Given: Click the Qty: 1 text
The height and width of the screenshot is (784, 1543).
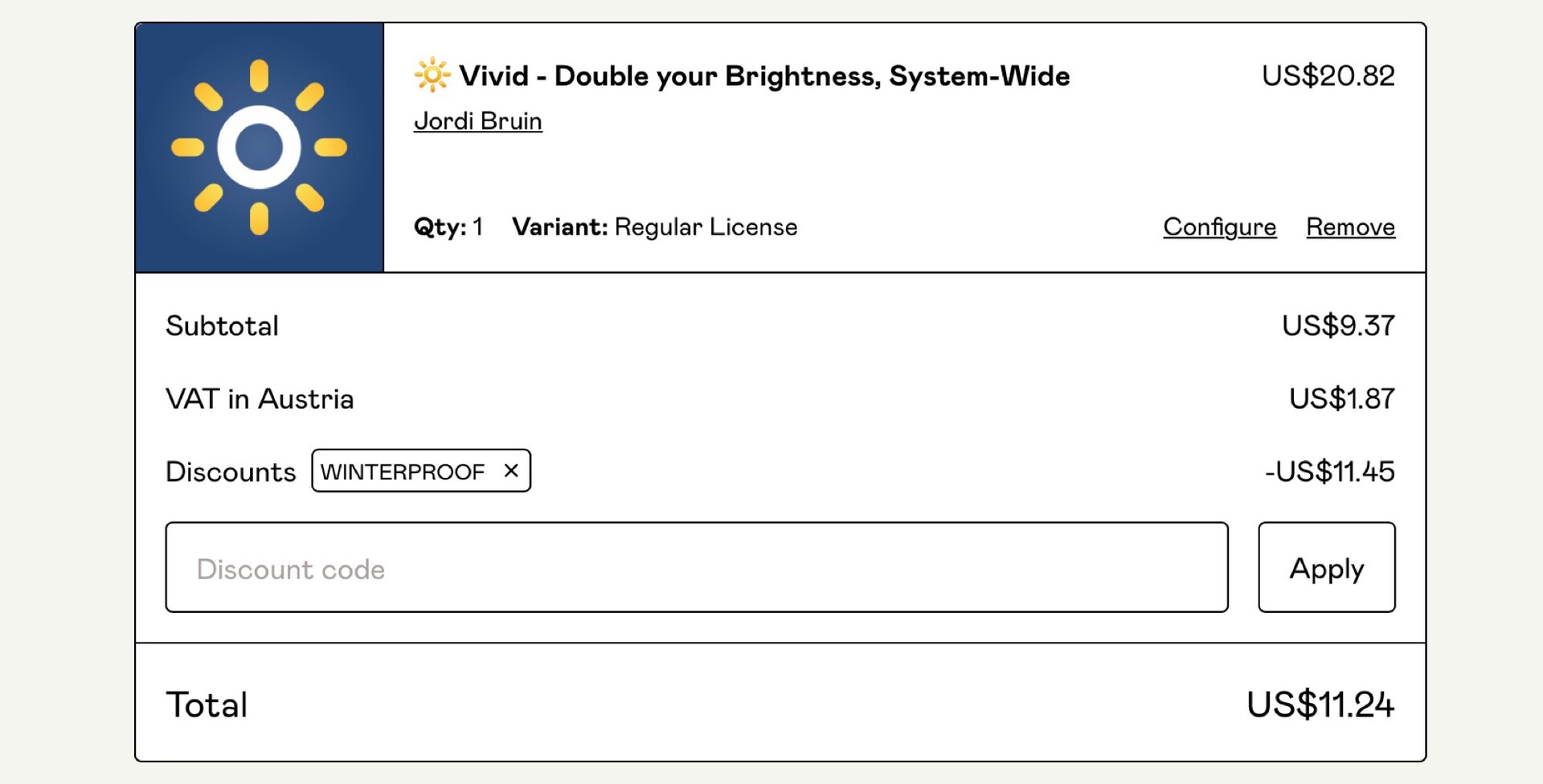Looking at the screenshot, I should coord(448,227).
